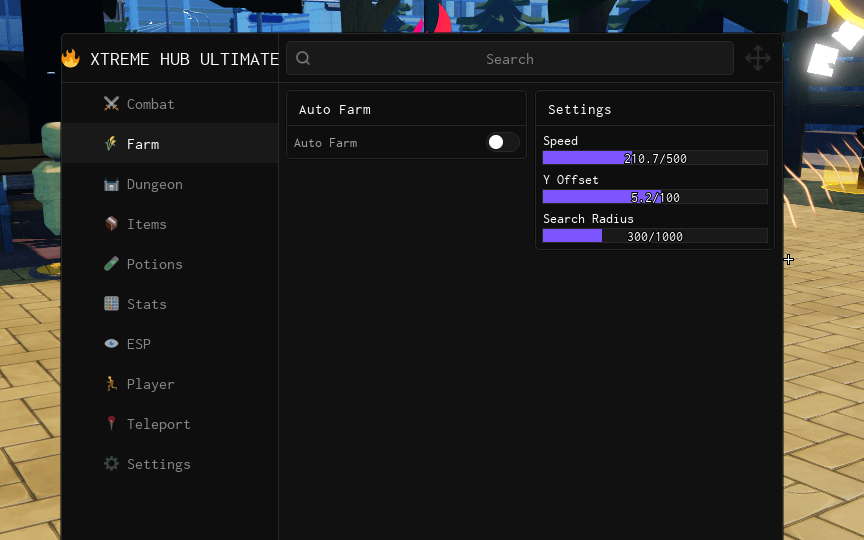
Task: Adjust the Speed slider bar
Action: click(x=655, y=158)
